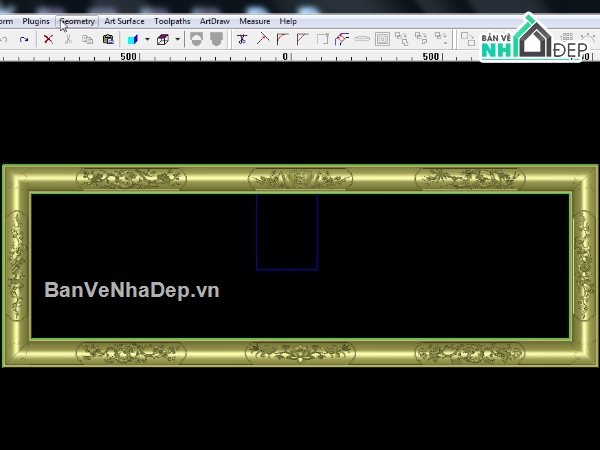Click the concentric rectangles offset icon

click(382, 39)
